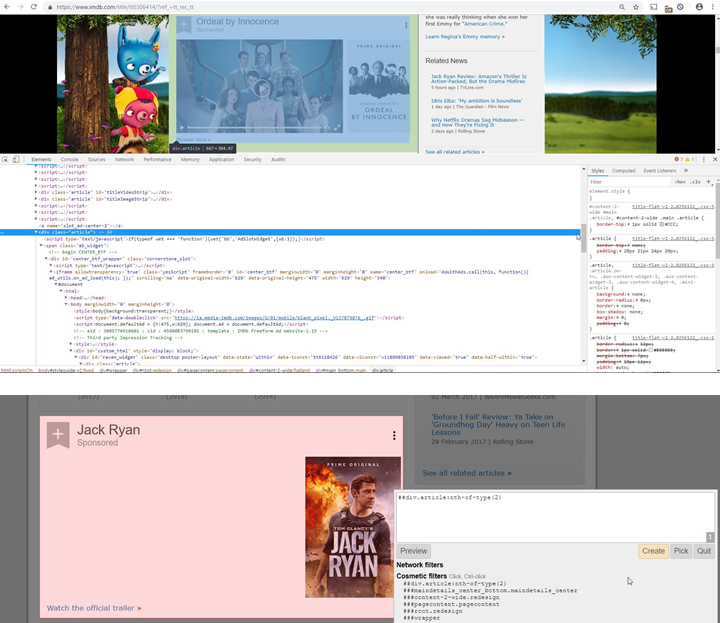The image size is (720, 623).
Task: Click the browser forward arrow
Action: tap(20, 7)
